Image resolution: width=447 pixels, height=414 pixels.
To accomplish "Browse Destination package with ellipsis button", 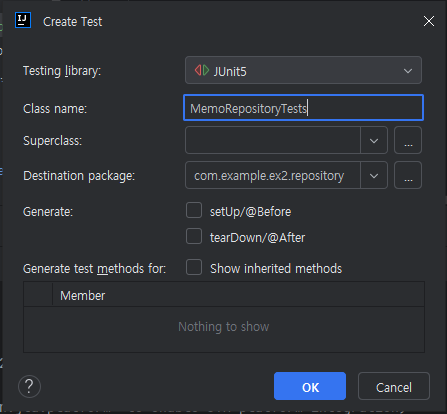I will tap(408, 175).
